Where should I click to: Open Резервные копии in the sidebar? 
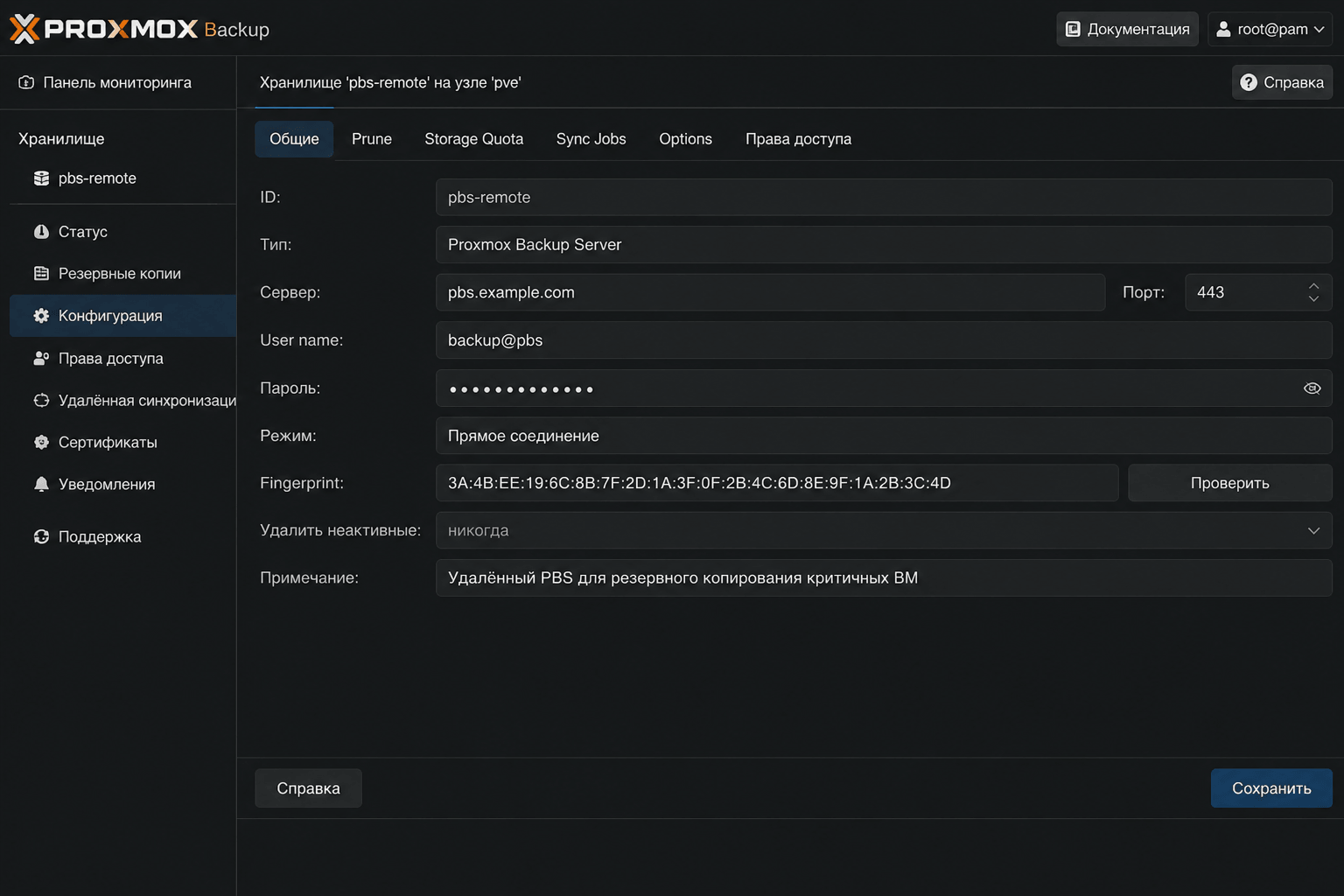pyautogui.click(x=122, y=274)
